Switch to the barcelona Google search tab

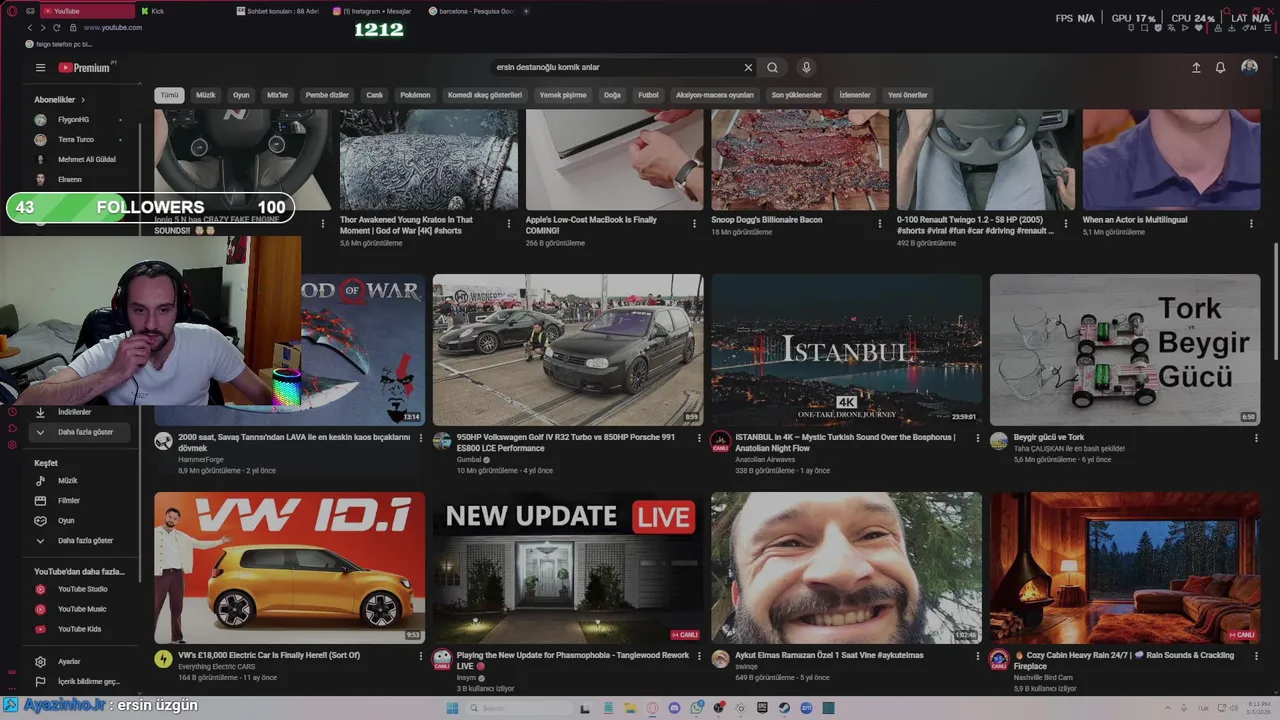472,11
